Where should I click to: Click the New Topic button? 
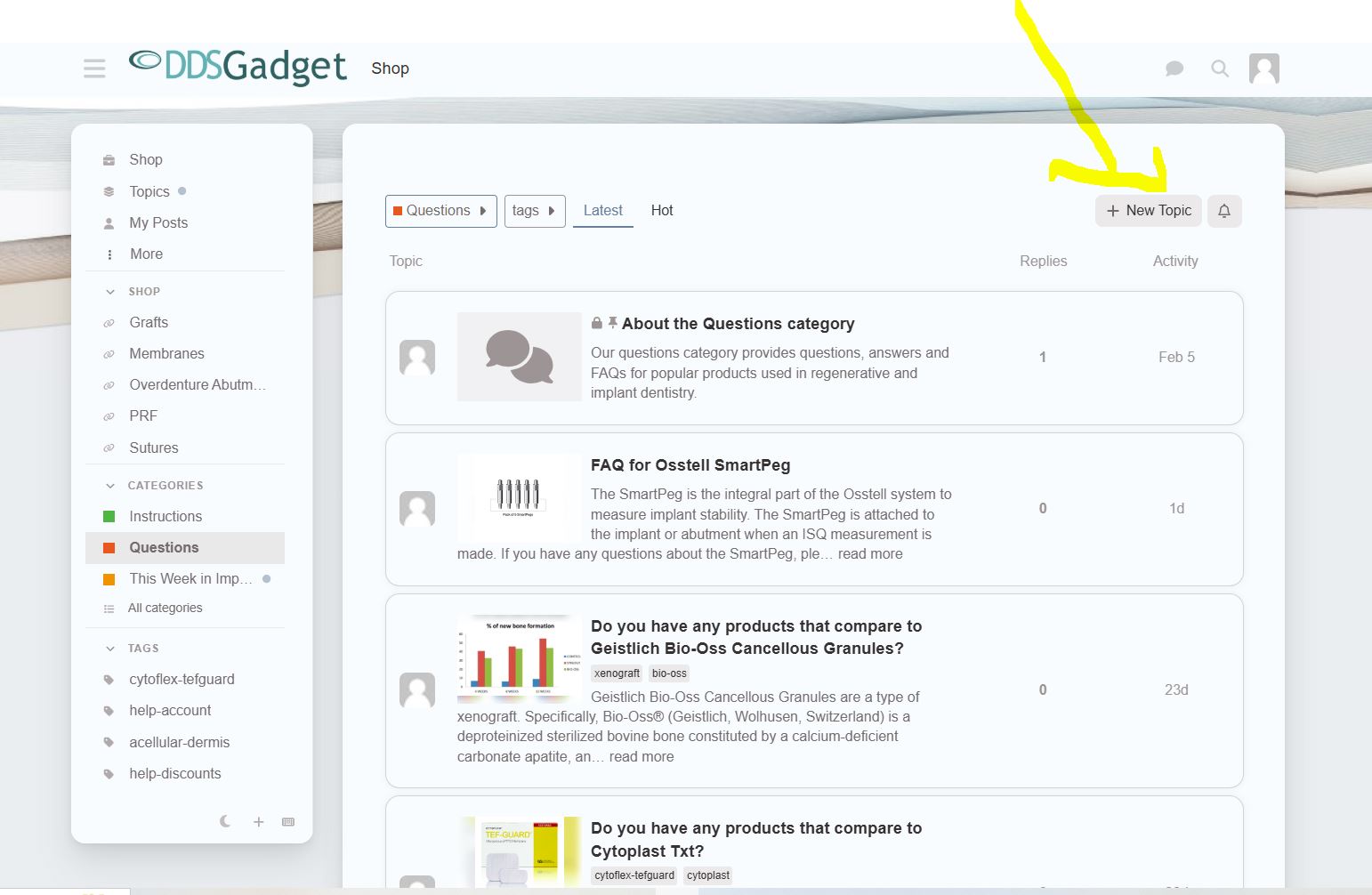pyautogui.click(x=1149, y=211)
